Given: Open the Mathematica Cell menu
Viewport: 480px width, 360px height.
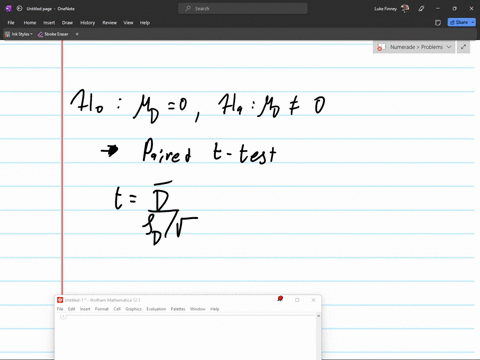Looking at the screenshot, I should click(117, 309).
